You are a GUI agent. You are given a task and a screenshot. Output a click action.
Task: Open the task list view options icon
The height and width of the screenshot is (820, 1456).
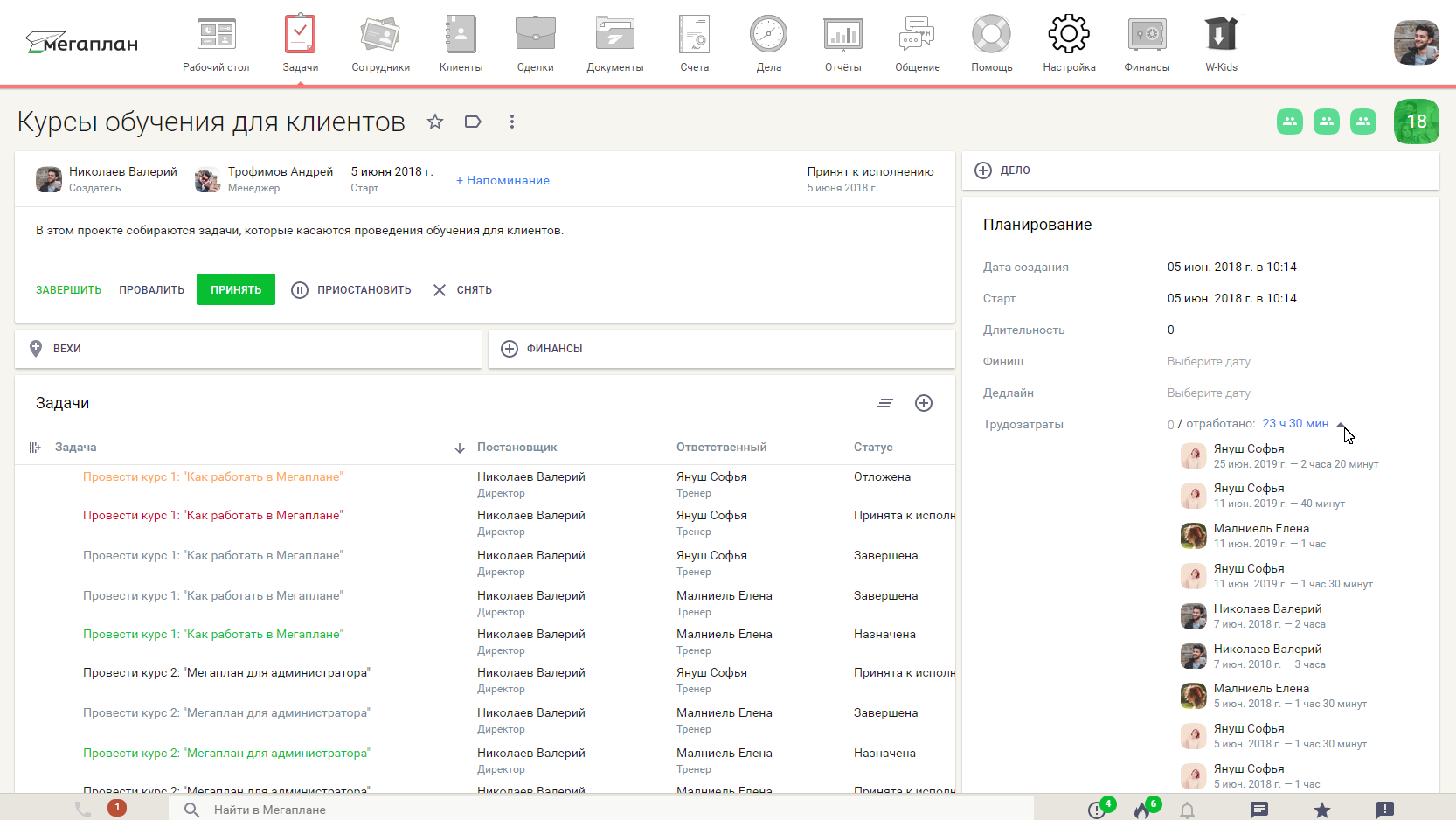[x=885, y=403]
